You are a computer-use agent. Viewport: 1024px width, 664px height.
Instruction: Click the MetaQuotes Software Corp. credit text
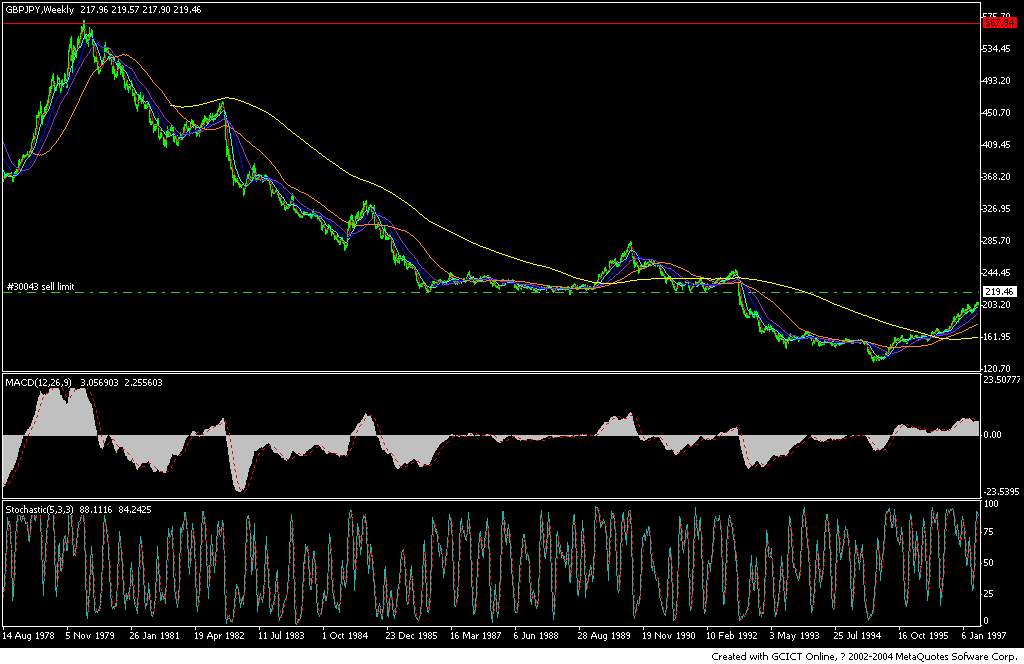coord(957,656)
